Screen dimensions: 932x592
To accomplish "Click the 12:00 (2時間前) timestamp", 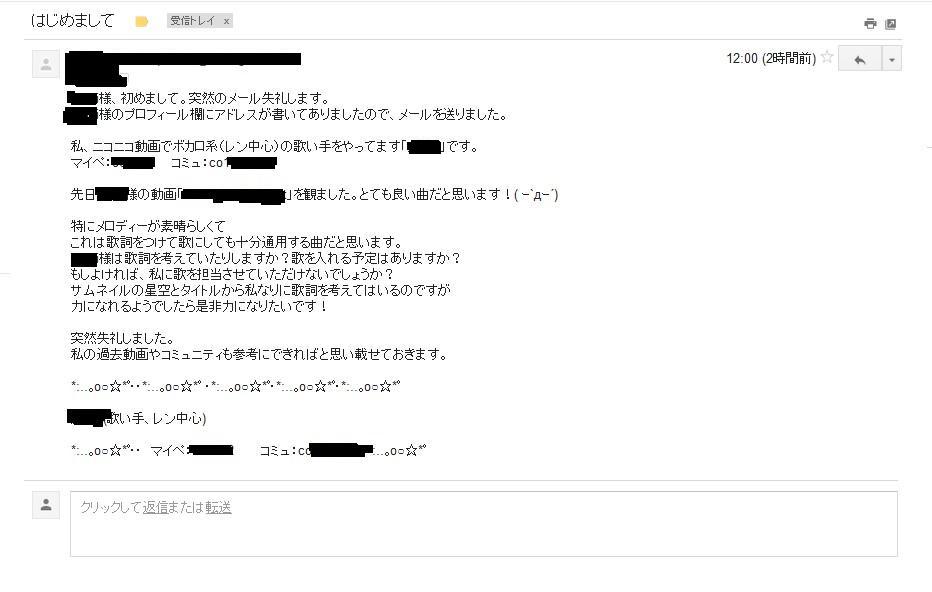I will pyautogui.click(x=771, y=58).
